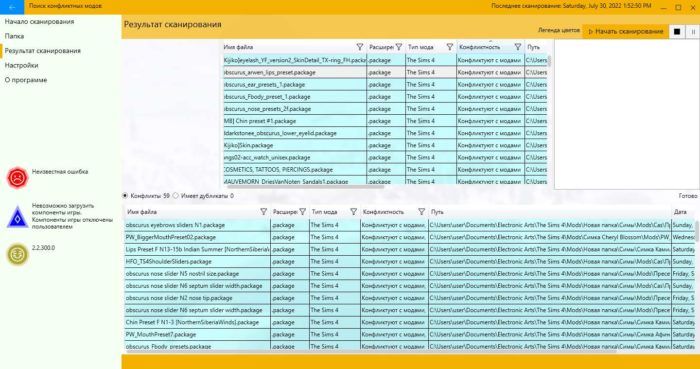Go back with the arrow button
This screenshot has height=369, width=700.
pos(12,7)
